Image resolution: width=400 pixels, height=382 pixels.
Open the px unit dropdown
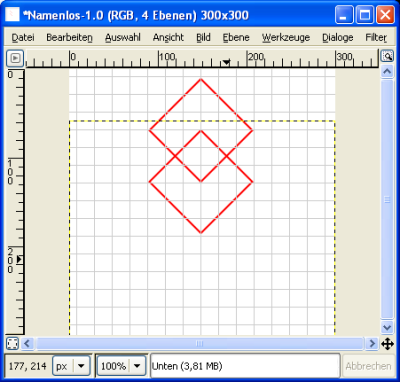tap(71, 366)
